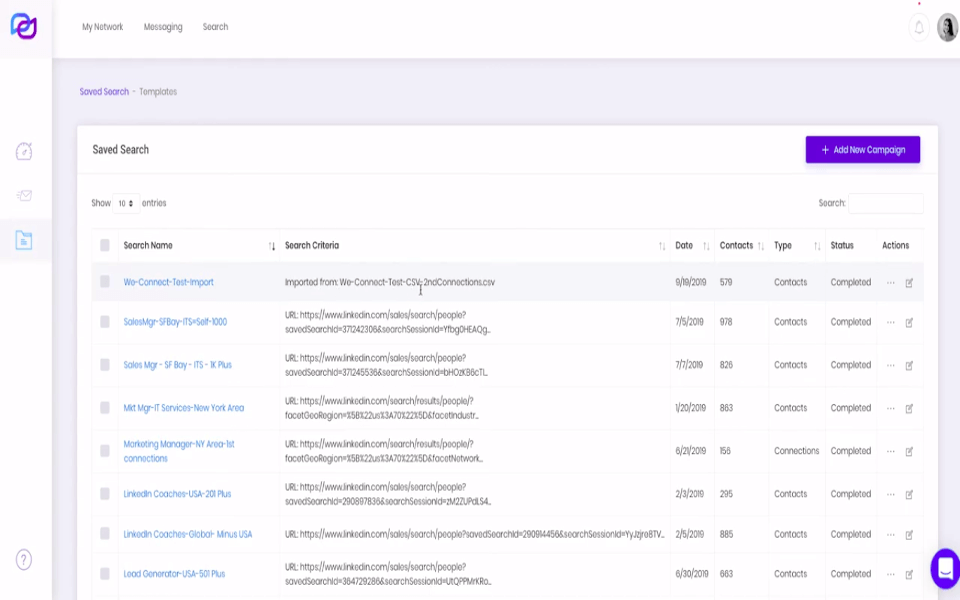
Task: Open Mkt Mgr-IT Services-New York Area link
Action: 184,408
